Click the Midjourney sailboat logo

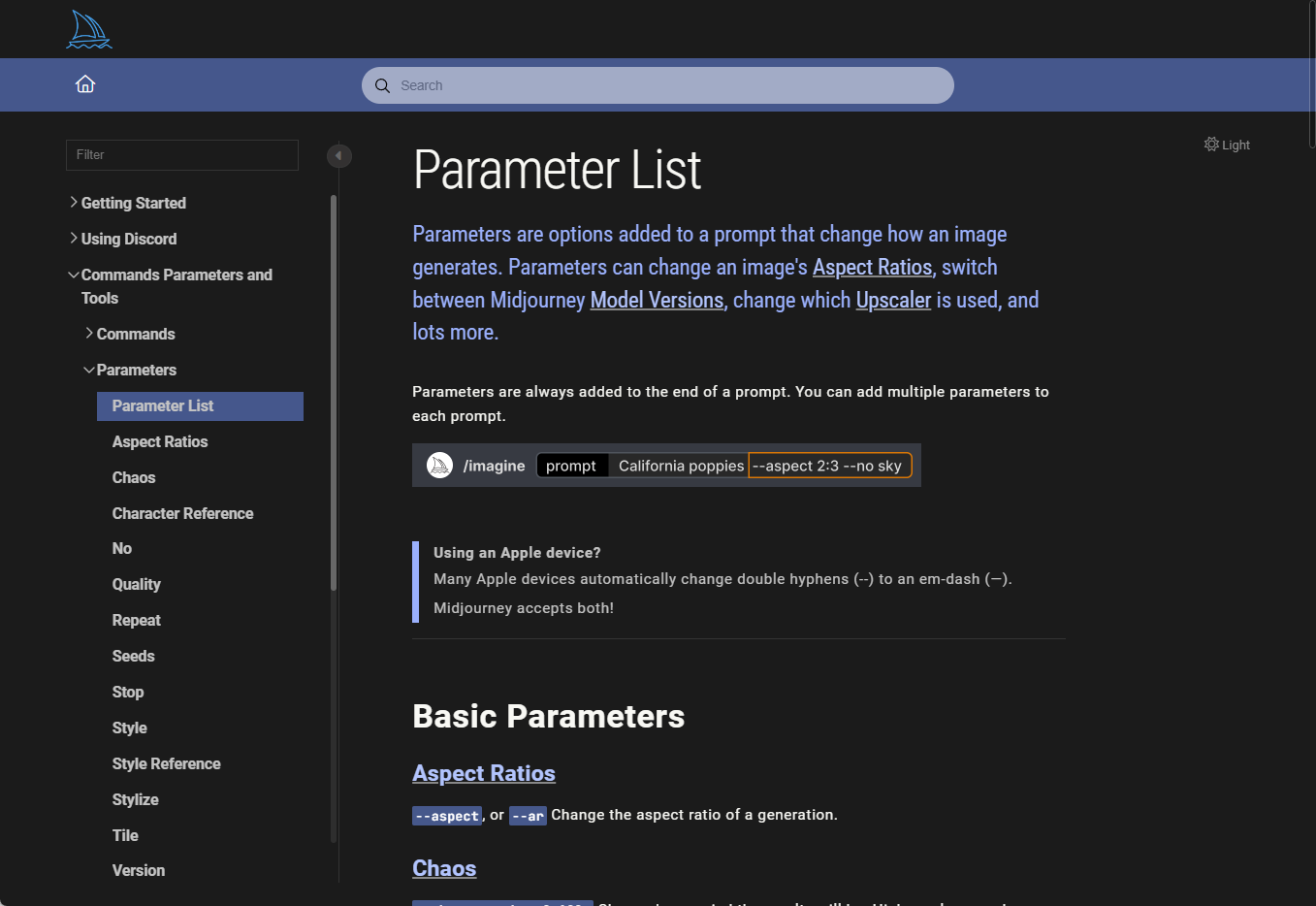88,30
